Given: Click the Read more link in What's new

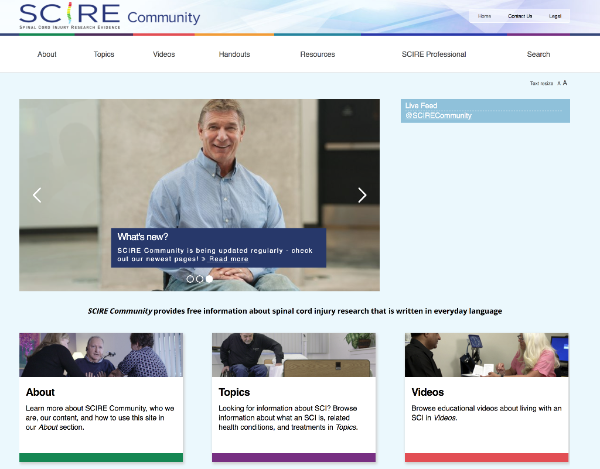Looking at the screenshot, I should coord(229,259).
